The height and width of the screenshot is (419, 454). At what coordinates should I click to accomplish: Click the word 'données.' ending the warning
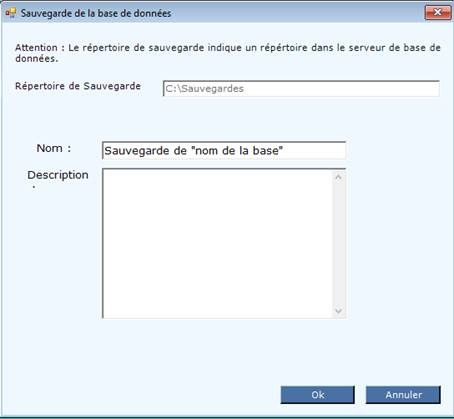[37, 59]
